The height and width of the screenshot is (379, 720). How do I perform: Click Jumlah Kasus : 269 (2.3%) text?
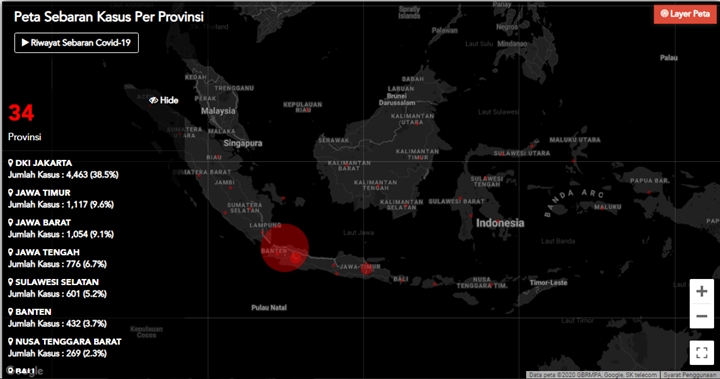[x=57, y=354]
